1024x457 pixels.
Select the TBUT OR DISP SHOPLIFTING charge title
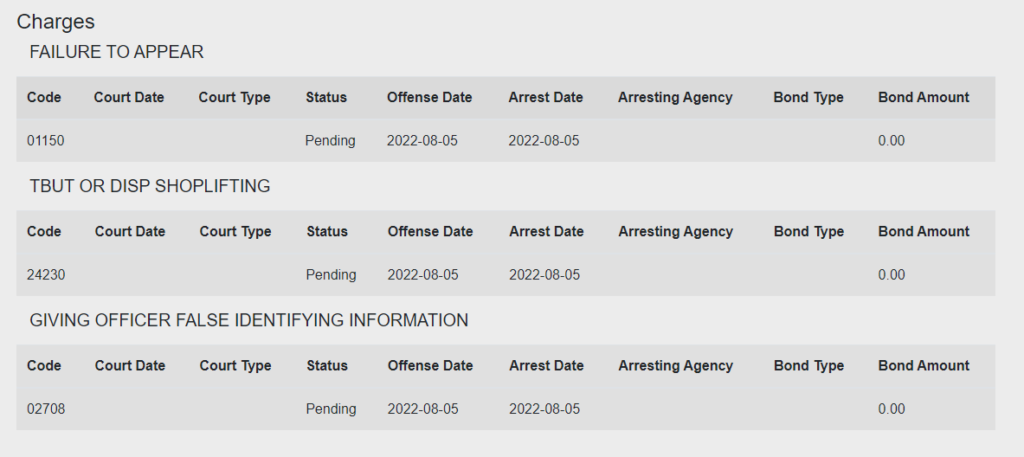tap(150, 186)
